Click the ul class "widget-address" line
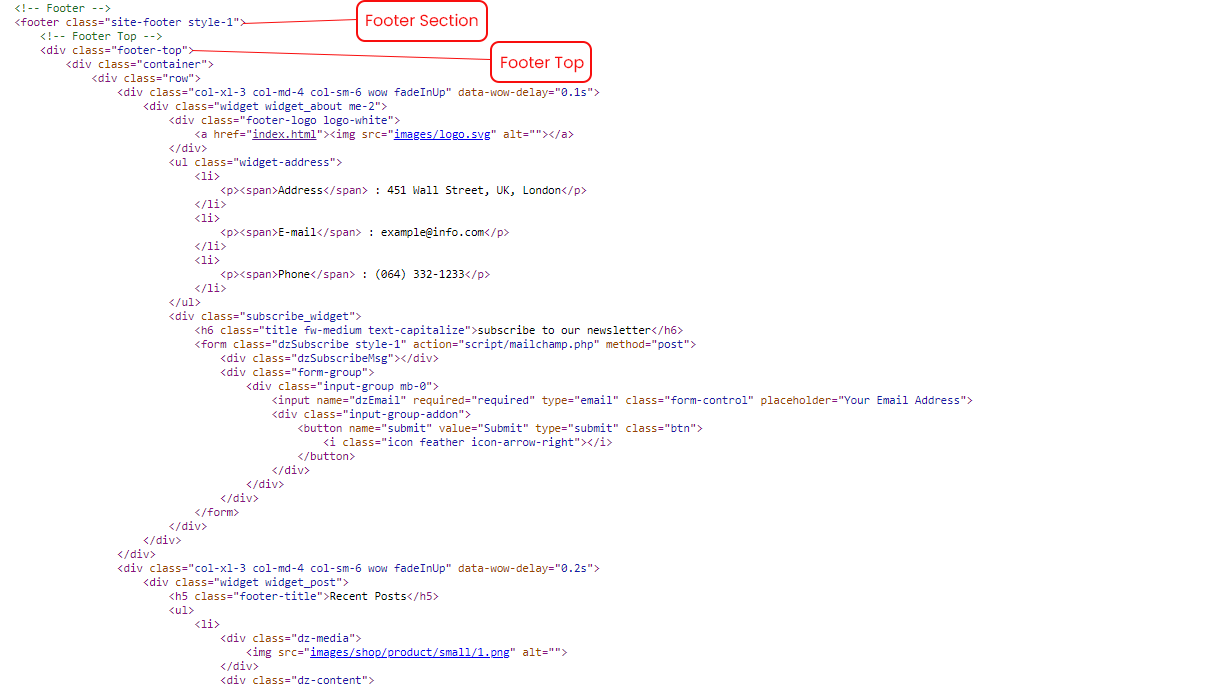This screenshot has width=1220, height=689. [x=255, y=162]
